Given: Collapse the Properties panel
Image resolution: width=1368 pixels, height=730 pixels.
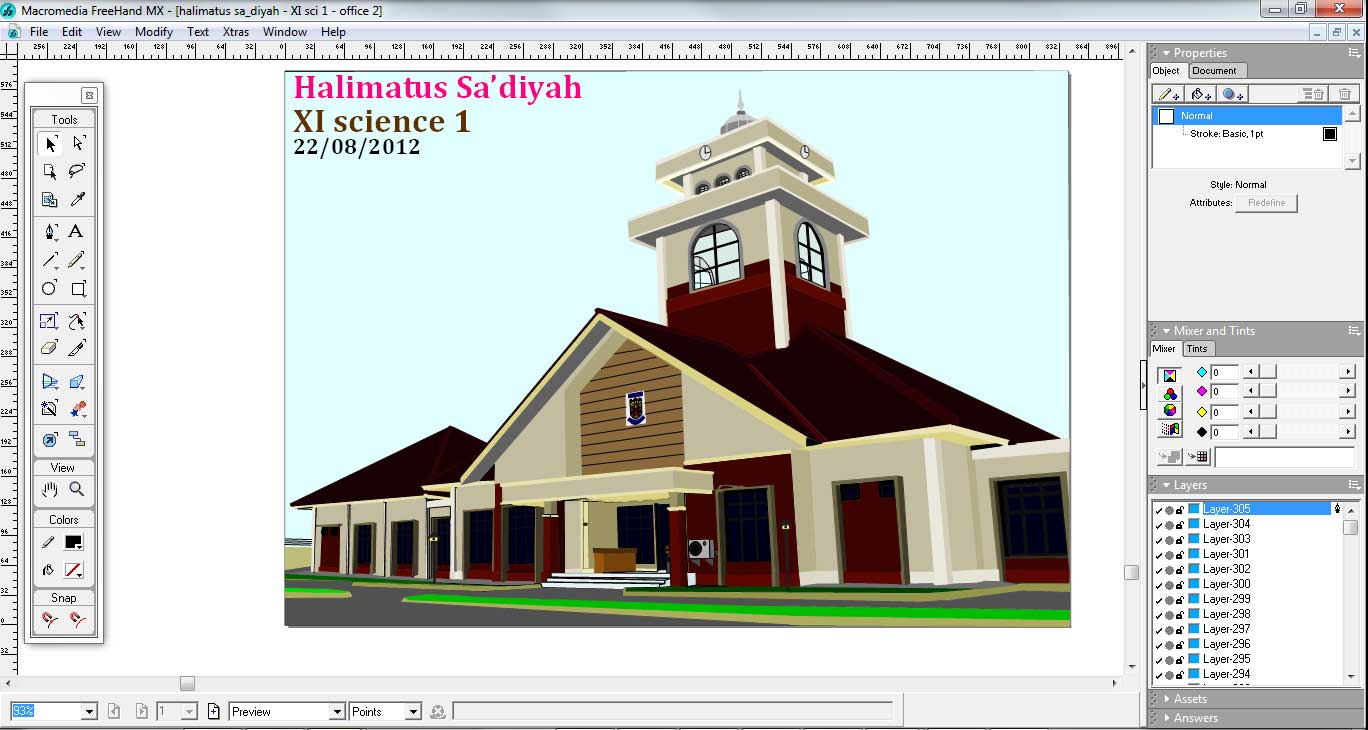Looking at the screenshot, I should [1166, 53].
